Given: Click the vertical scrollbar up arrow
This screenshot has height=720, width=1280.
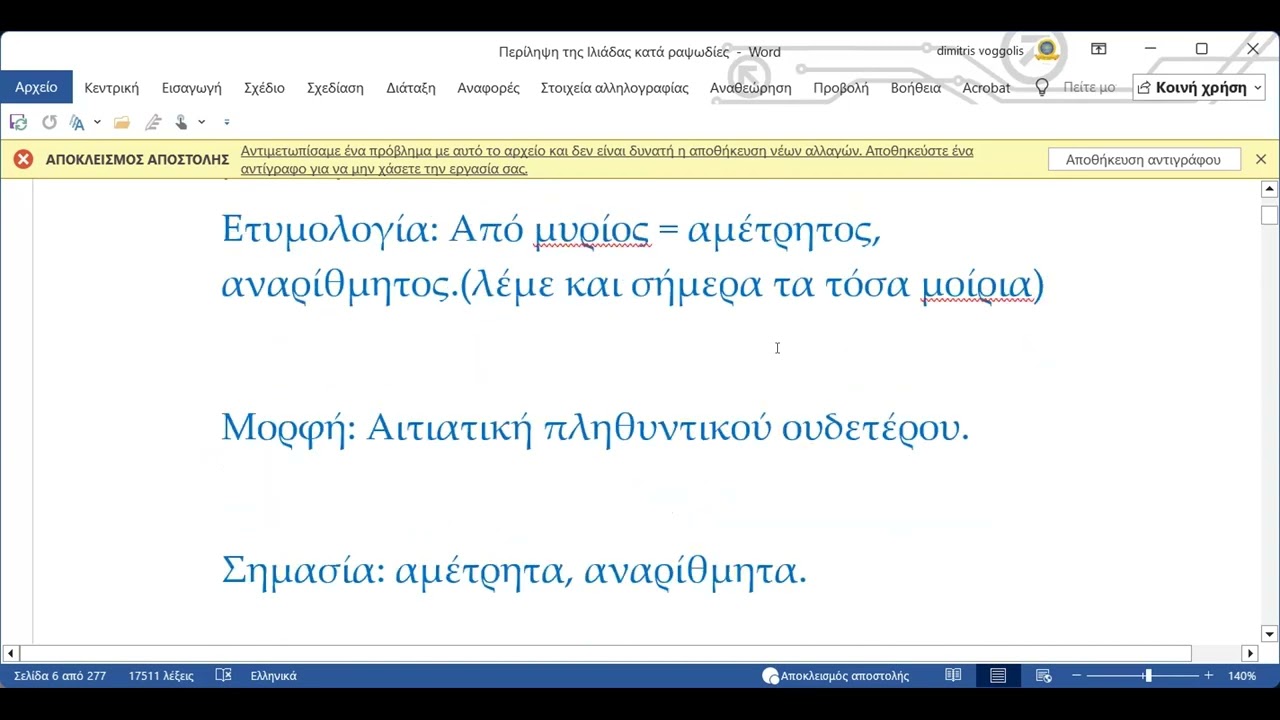Looking at the screenshot, I should tap(1270, 189).
